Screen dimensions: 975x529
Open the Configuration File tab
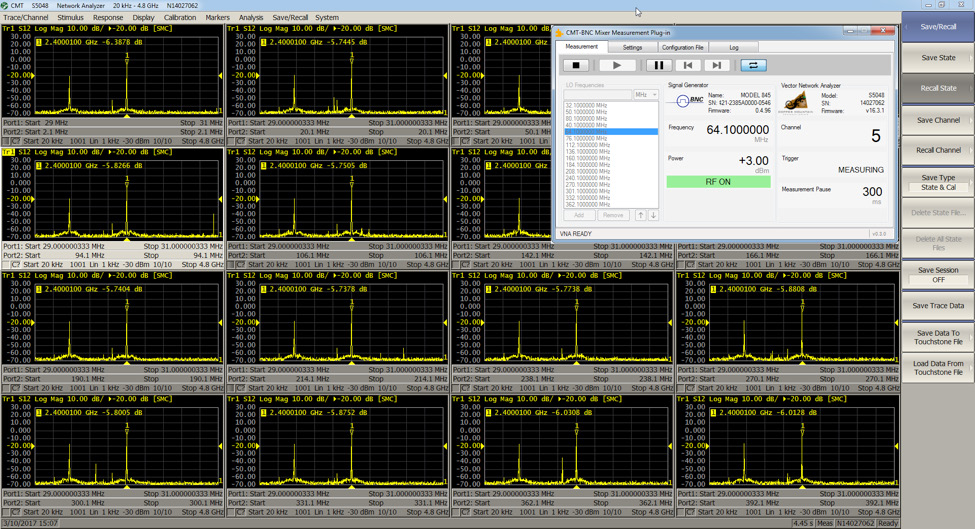[x=682, y=47]
